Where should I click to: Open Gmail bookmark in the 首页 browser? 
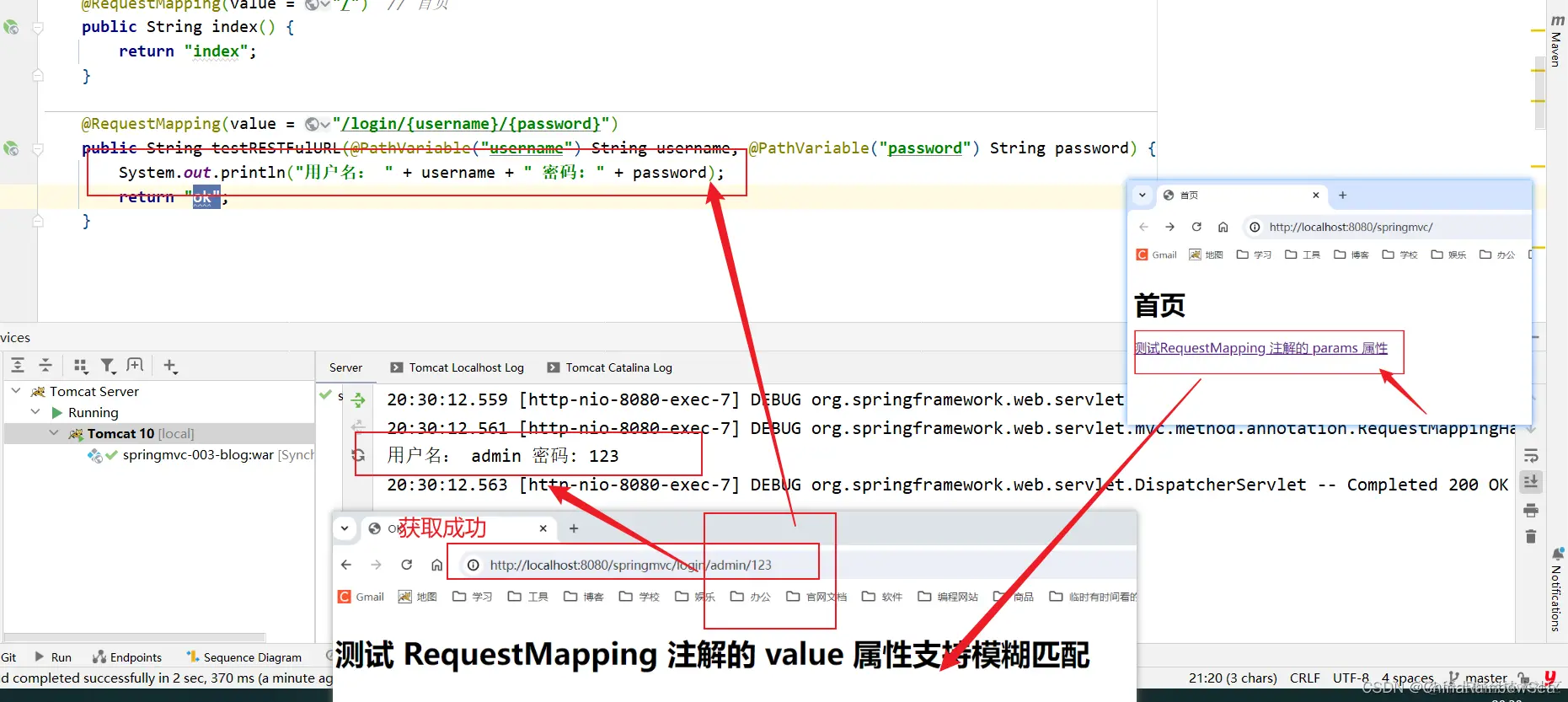(x=1157, y=255)
